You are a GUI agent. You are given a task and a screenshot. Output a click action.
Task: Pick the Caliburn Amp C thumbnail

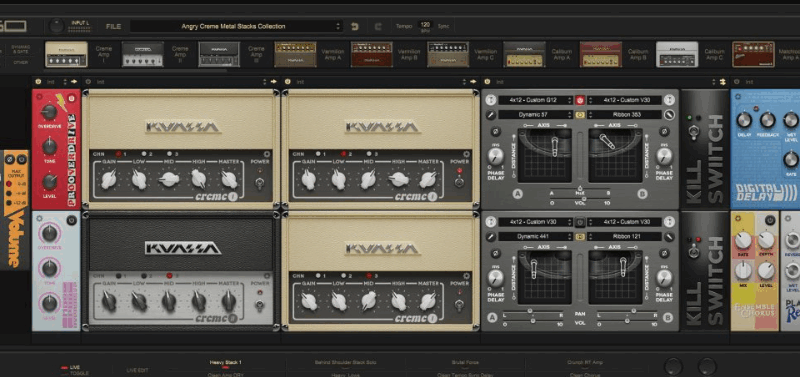tap(677, 54)
